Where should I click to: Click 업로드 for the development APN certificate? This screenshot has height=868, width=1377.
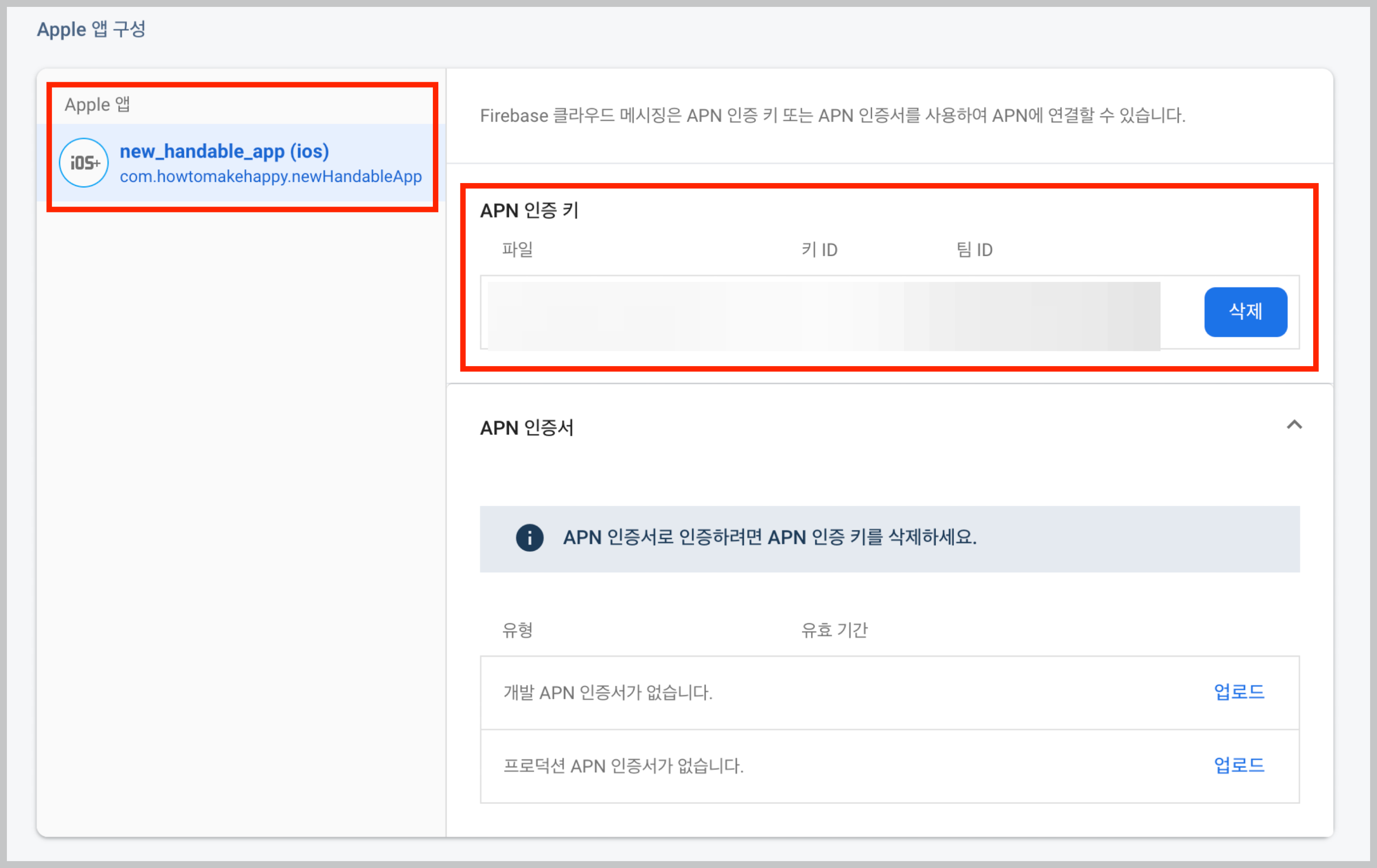[x=1239, y=692]
